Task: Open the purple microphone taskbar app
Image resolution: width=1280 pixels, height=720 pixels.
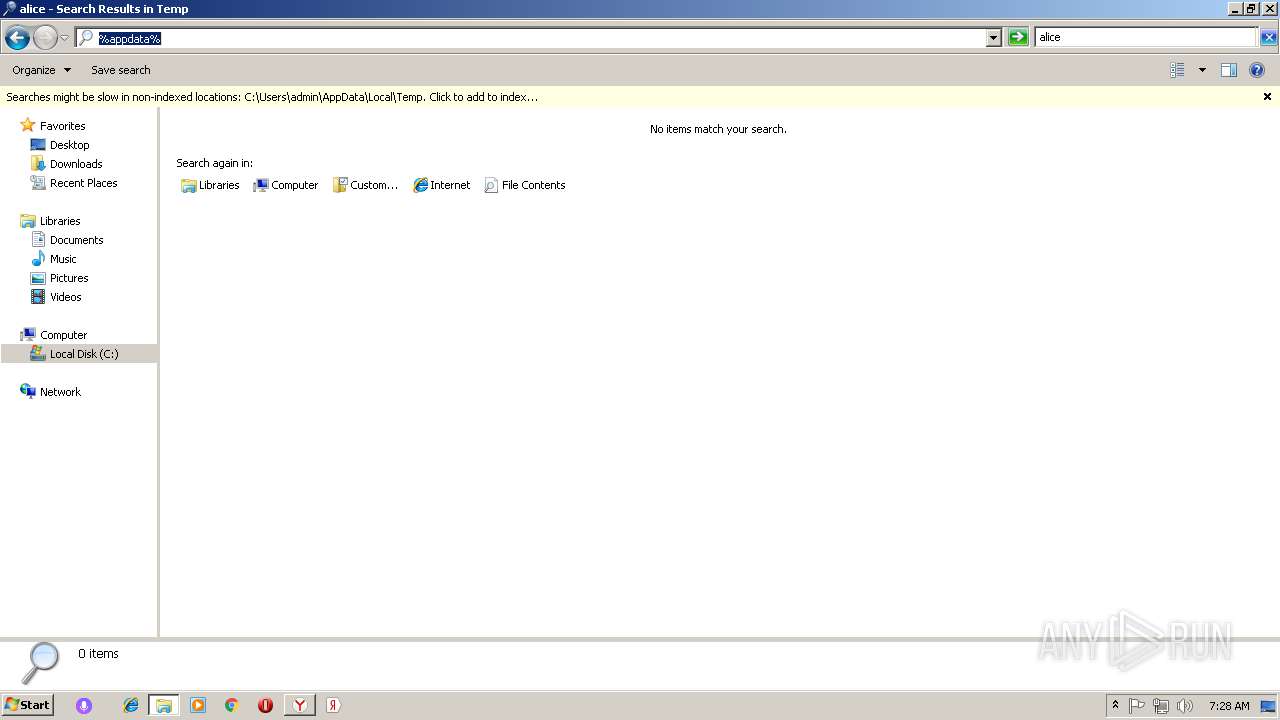Action: 84,705
